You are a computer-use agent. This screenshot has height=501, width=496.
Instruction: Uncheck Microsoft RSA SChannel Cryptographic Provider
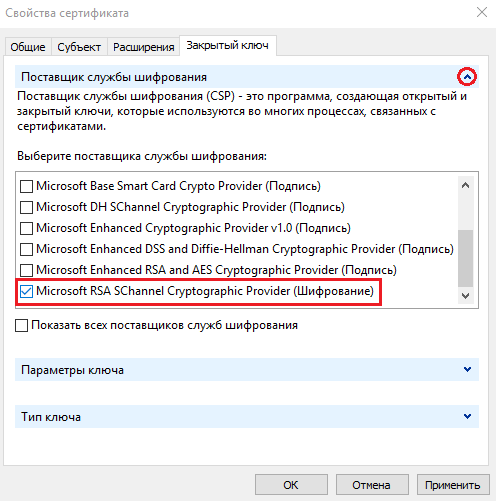[x=26, y=291]
